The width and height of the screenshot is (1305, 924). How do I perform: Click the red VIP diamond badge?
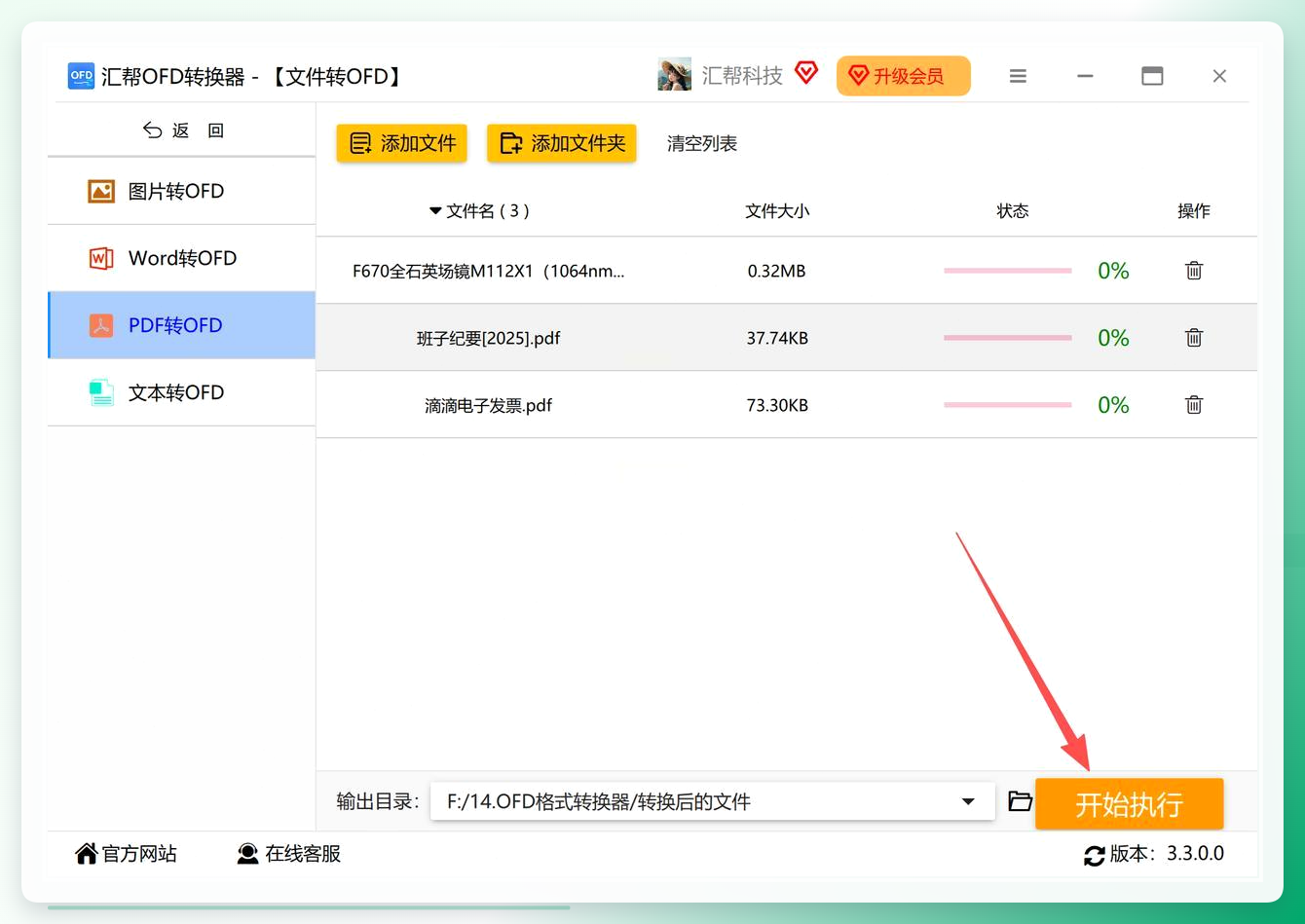(806, 73)
